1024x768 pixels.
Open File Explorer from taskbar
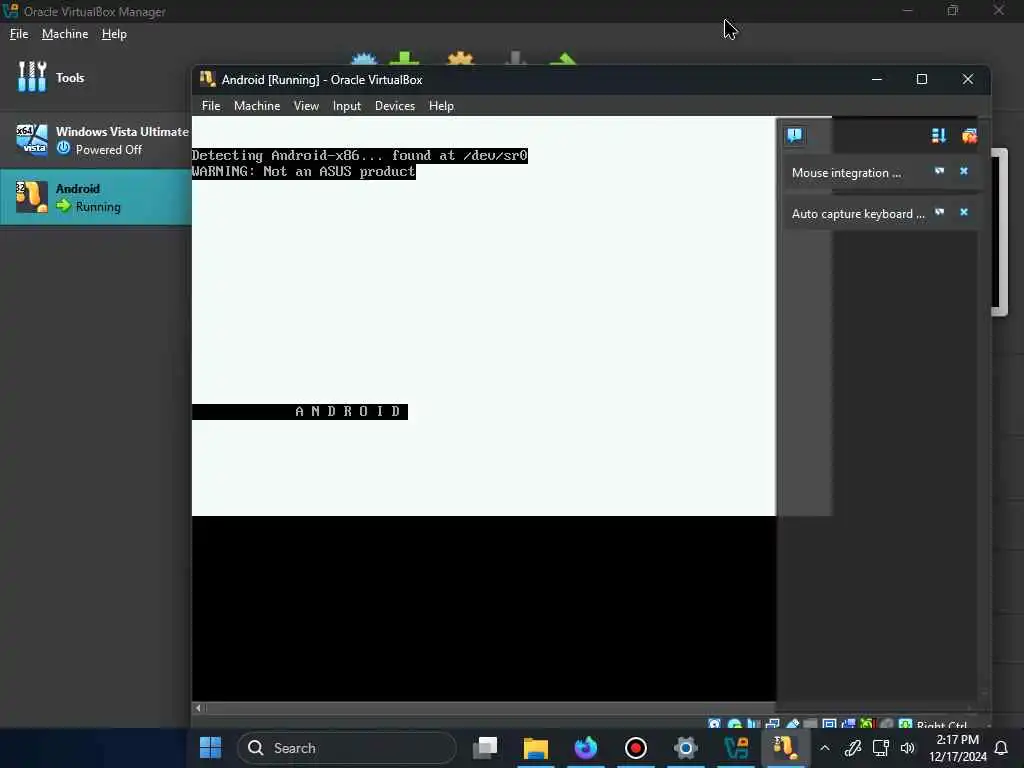point(536,748)
